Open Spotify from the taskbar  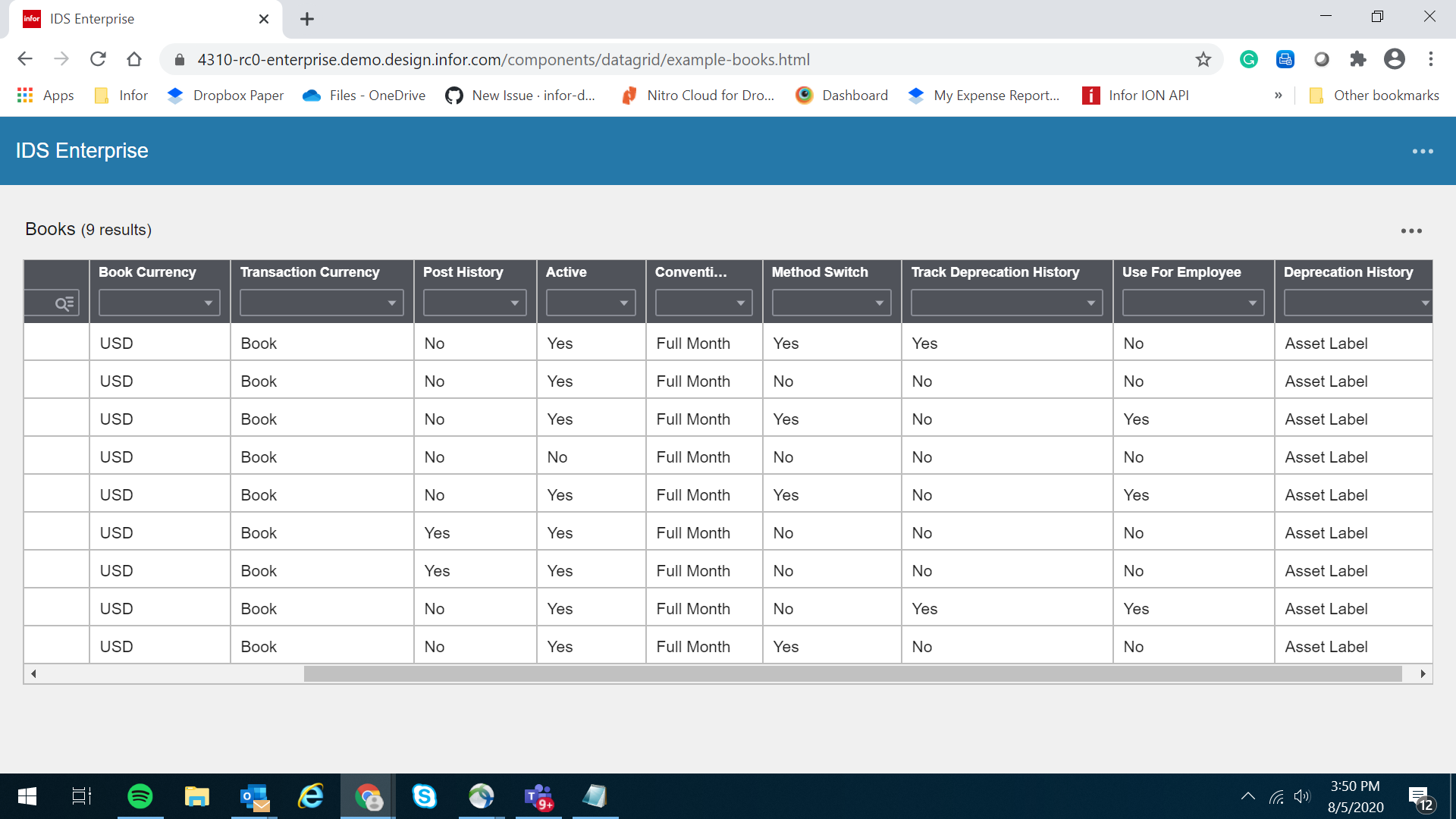[x=140, y=796]
